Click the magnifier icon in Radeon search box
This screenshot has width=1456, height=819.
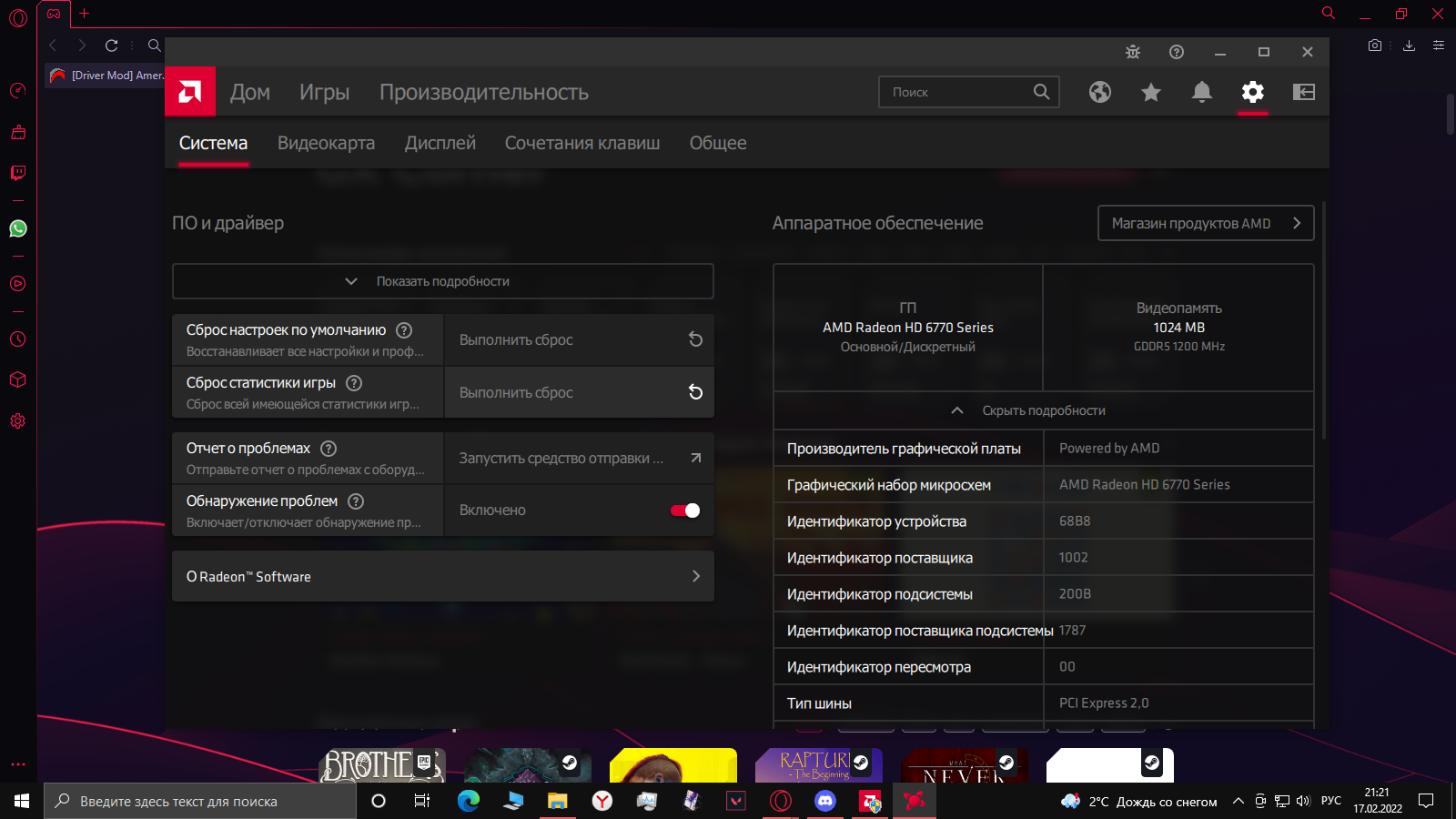[x=1041, y=92]
